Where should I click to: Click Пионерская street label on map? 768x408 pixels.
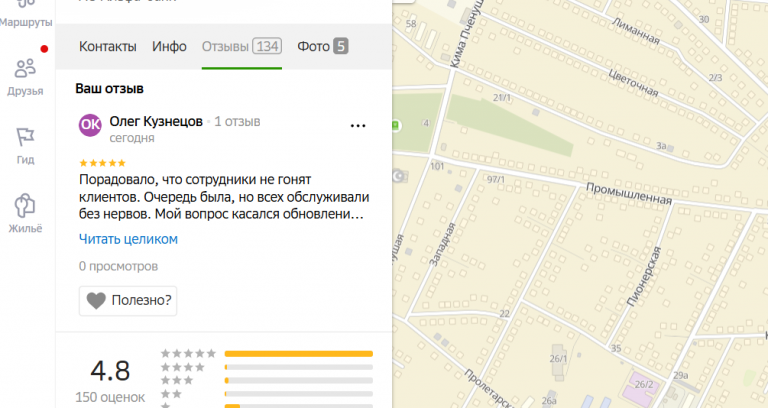[644, 277]
